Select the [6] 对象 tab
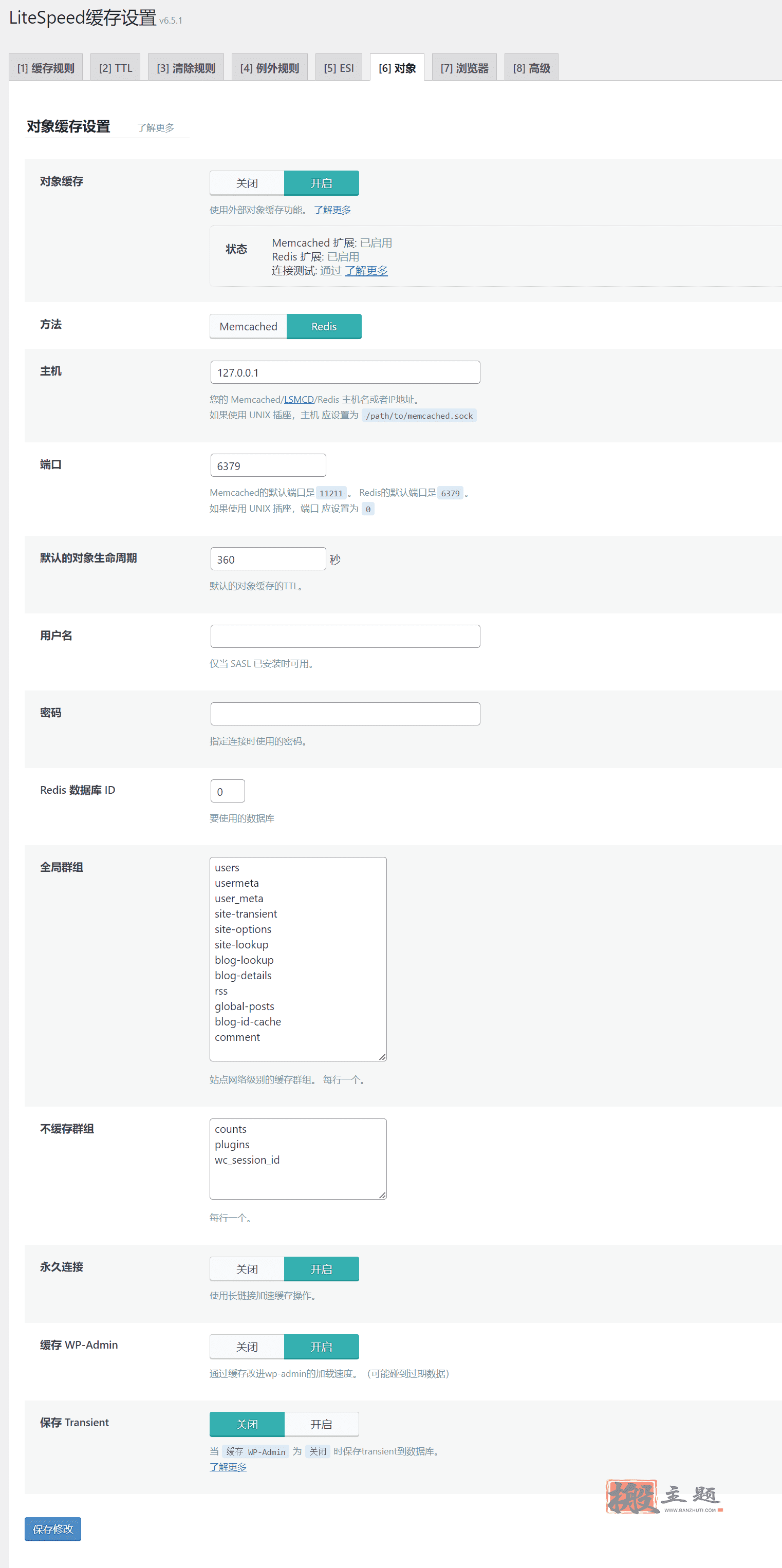 [x=397, y=68]
